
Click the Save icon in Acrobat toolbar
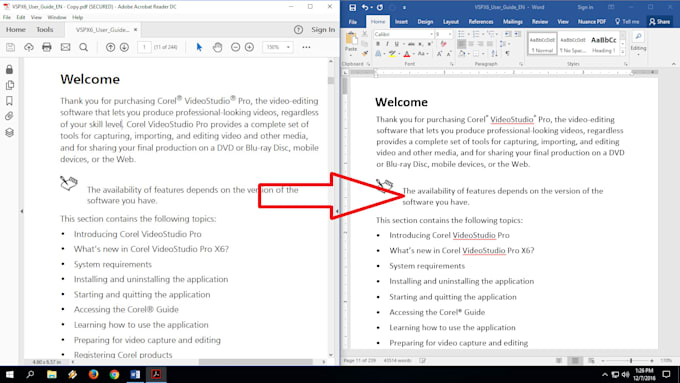pos(10,47)
